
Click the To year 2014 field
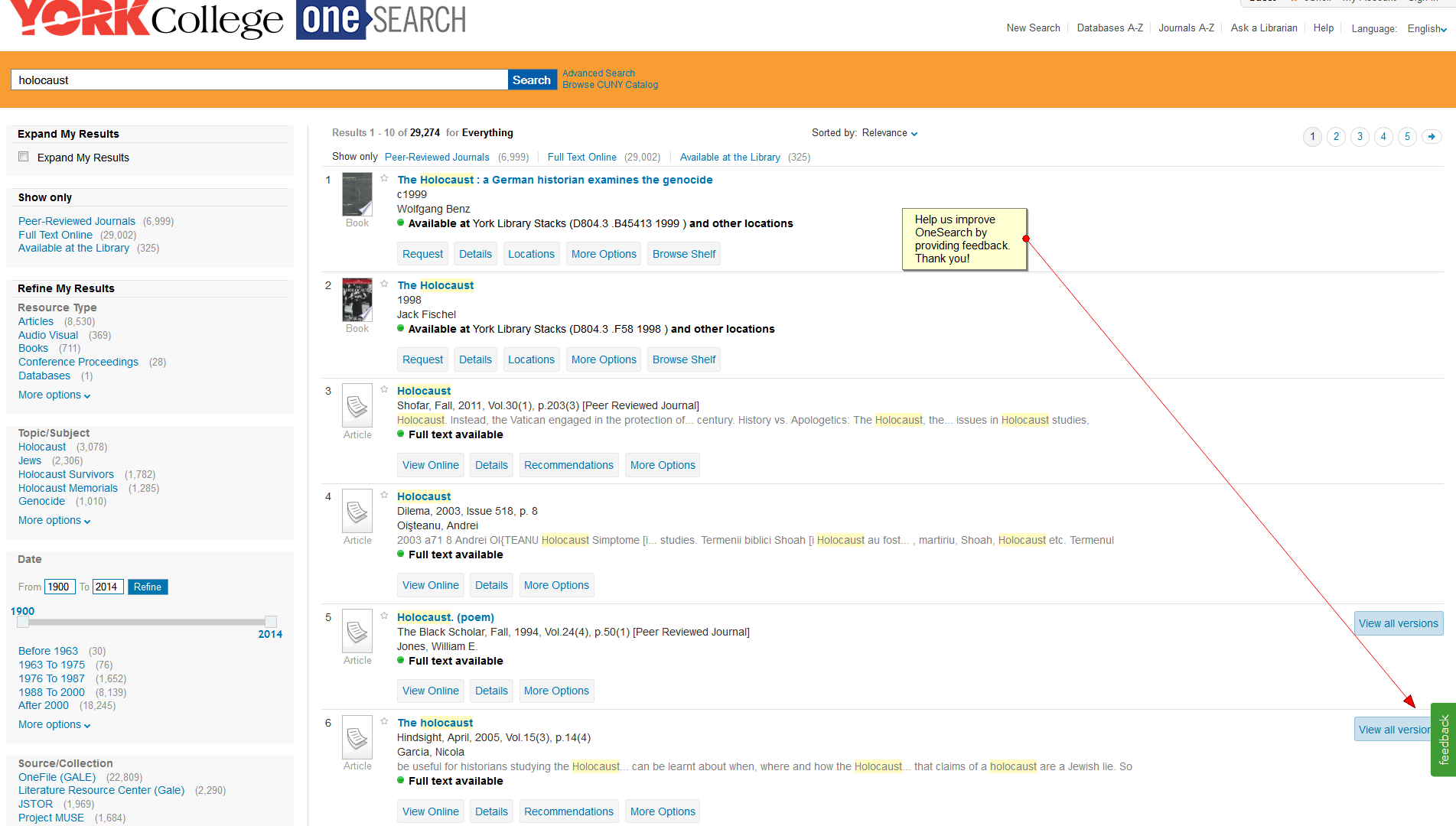(108, 587)
